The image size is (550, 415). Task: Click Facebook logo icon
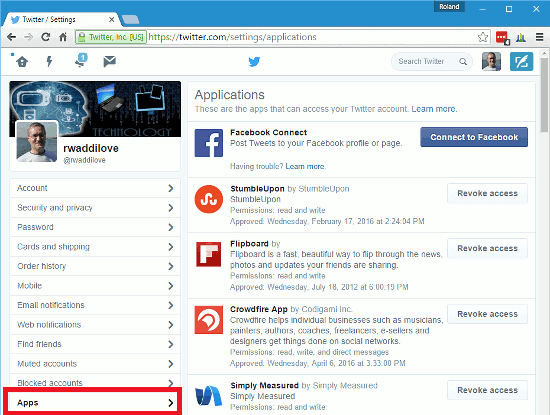pos(209,143)
